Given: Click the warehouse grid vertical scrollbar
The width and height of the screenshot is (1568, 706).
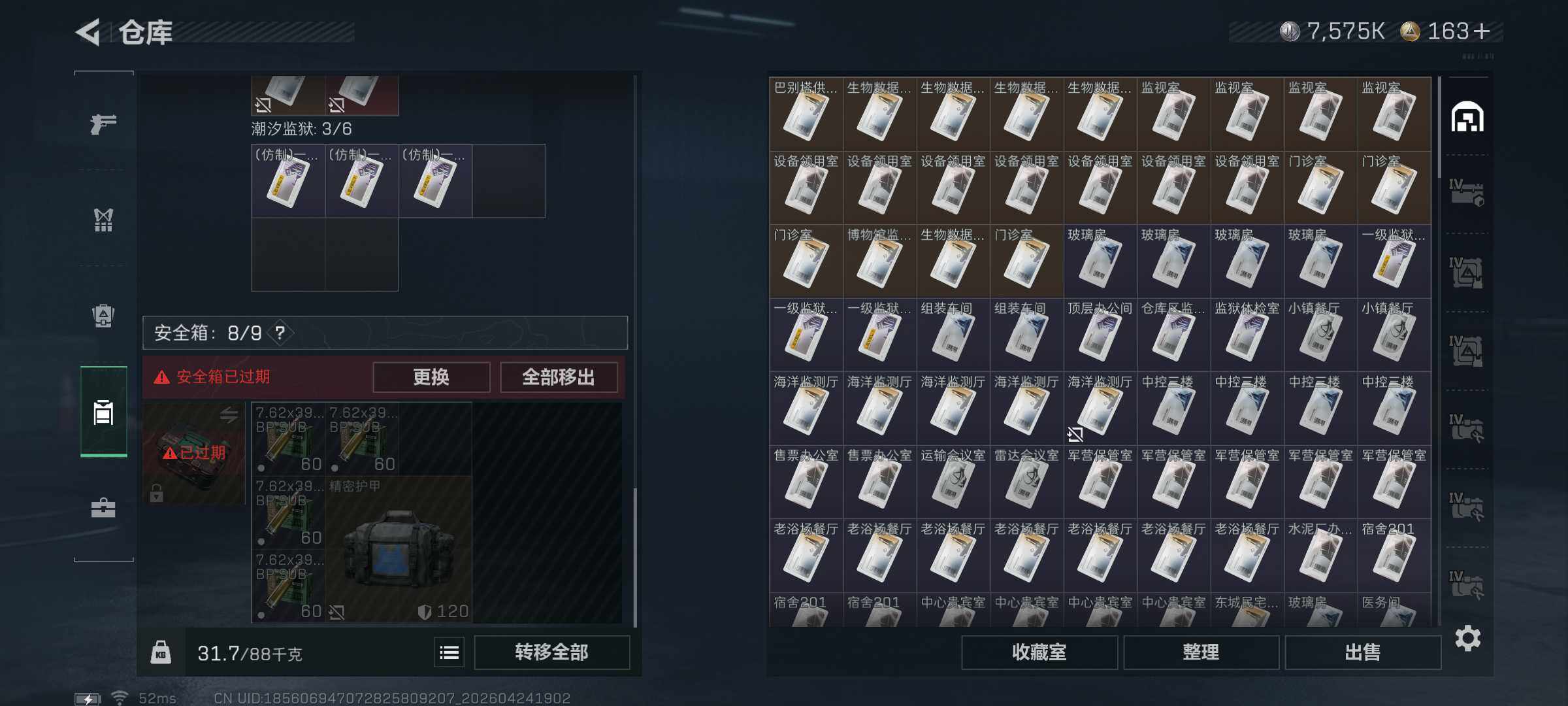Looking at the screenshot, I should click(1439, 127).
